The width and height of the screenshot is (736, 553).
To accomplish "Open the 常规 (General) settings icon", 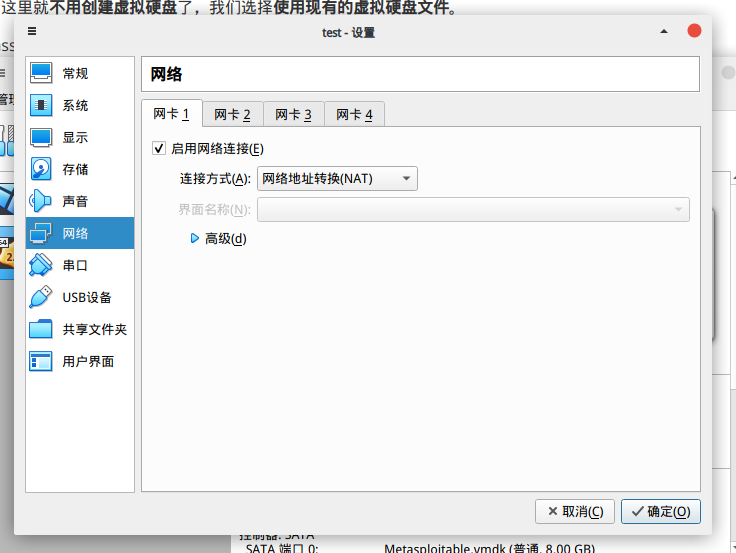I will point(41,73).
